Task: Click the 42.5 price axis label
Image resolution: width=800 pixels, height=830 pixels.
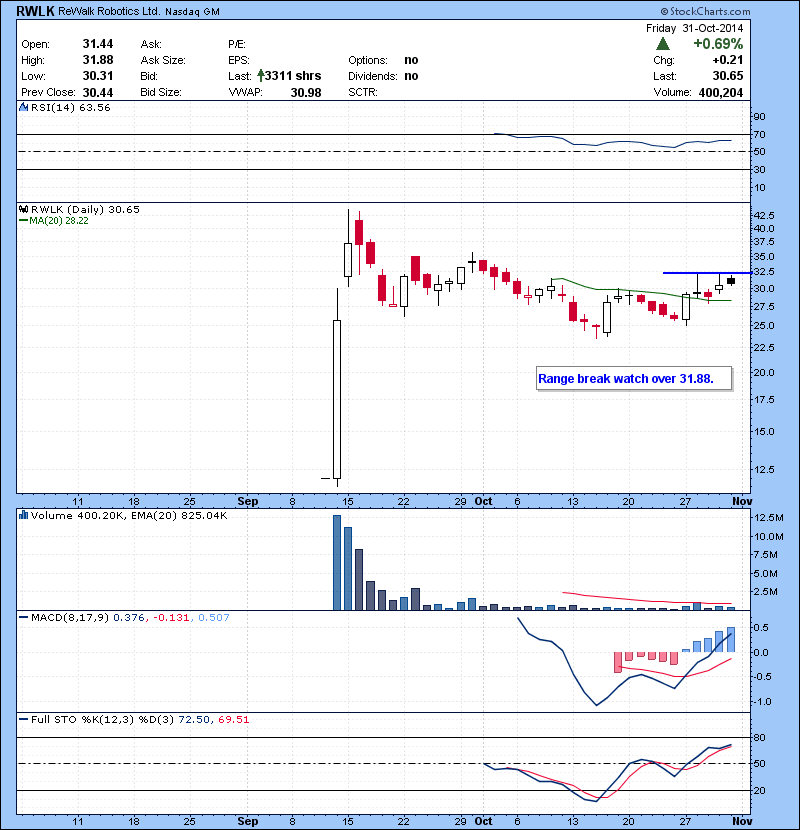Action: pyautogui.click(x=764, y=215)
